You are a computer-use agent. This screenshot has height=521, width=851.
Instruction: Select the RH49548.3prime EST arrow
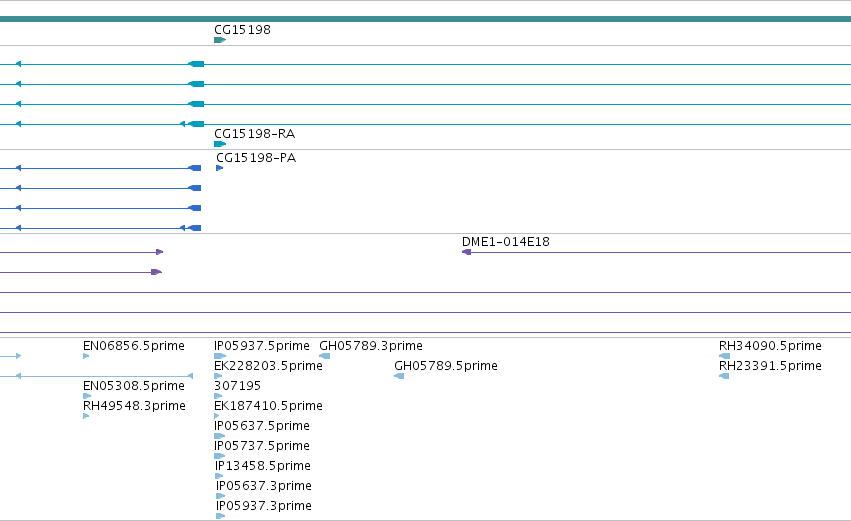(x=86, y=416)
